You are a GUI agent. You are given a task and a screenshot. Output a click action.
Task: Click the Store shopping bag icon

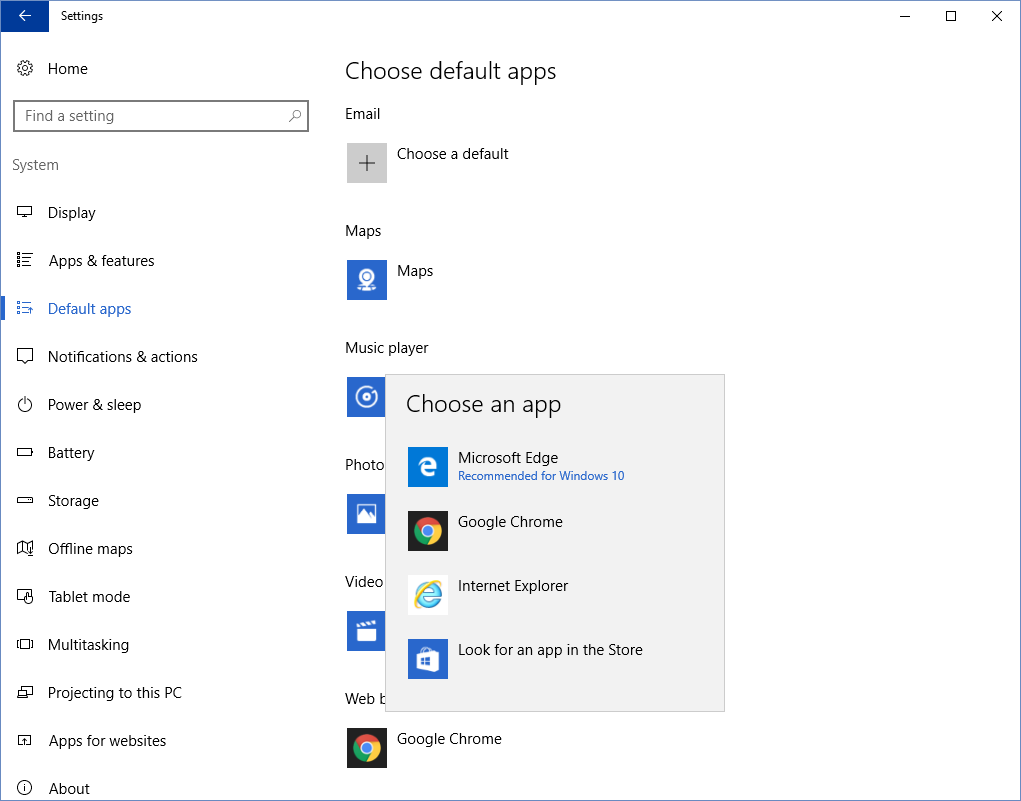click(x=427, y=659)
